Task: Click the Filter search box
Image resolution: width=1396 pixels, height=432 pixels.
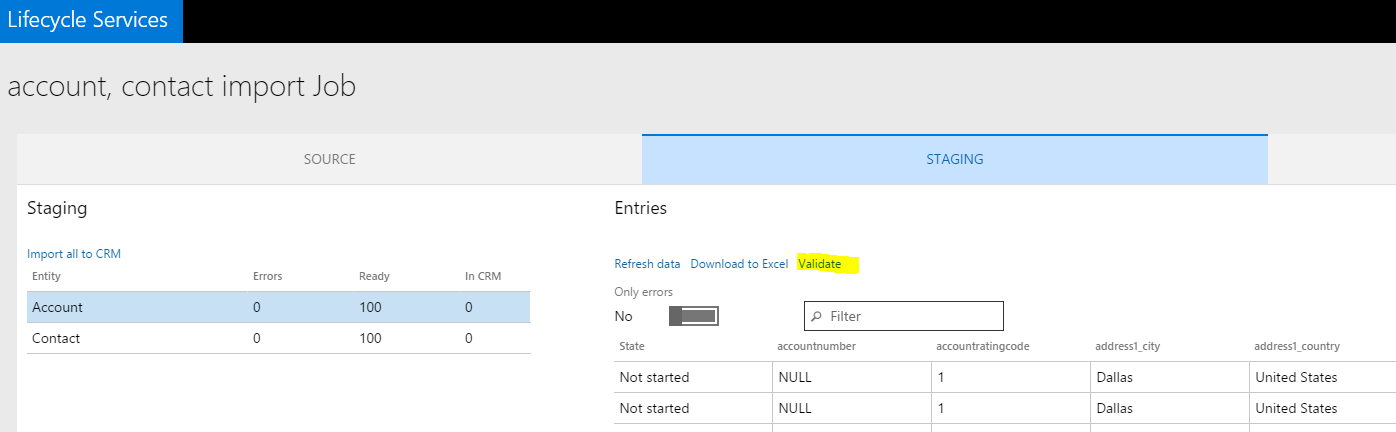Action: [912, 316]
